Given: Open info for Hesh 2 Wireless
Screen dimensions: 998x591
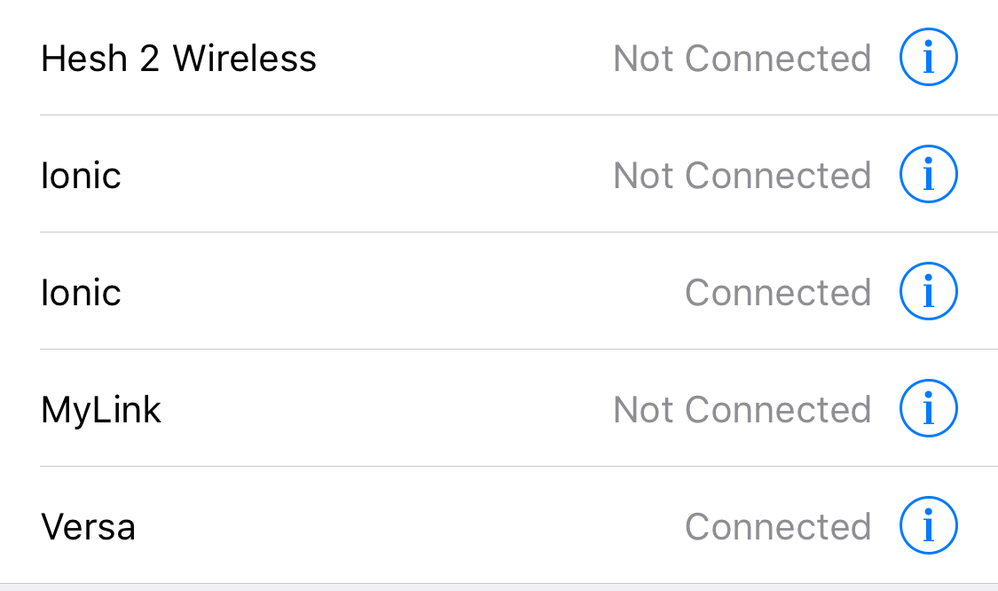Looking at the screenshot, I should 928,58.
